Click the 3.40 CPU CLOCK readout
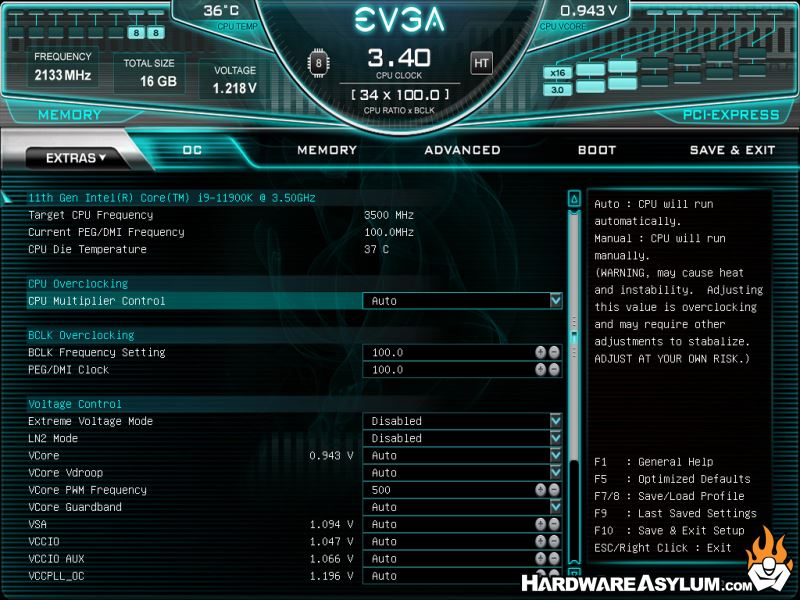 399,58
